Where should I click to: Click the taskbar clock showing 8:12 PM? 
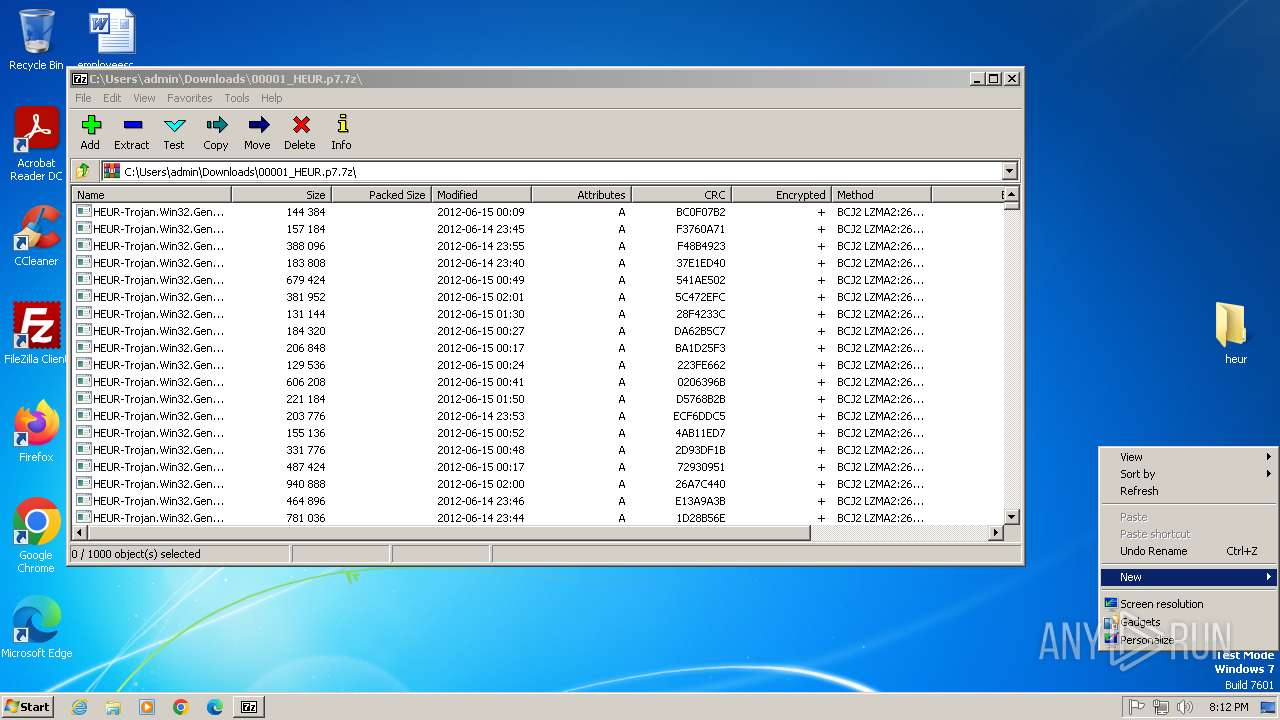(x=1228, y=707)
